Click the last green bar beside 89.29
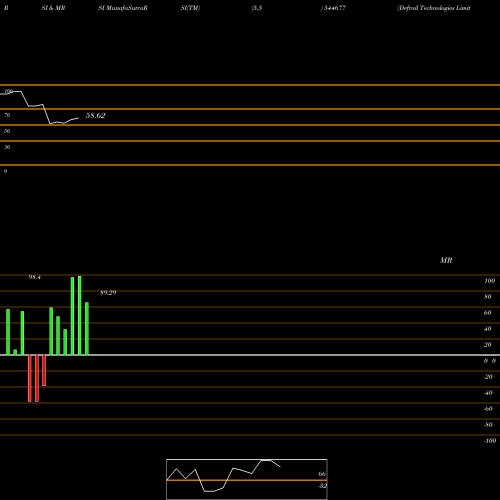This screenshot has width=500, height=500. 87,329
